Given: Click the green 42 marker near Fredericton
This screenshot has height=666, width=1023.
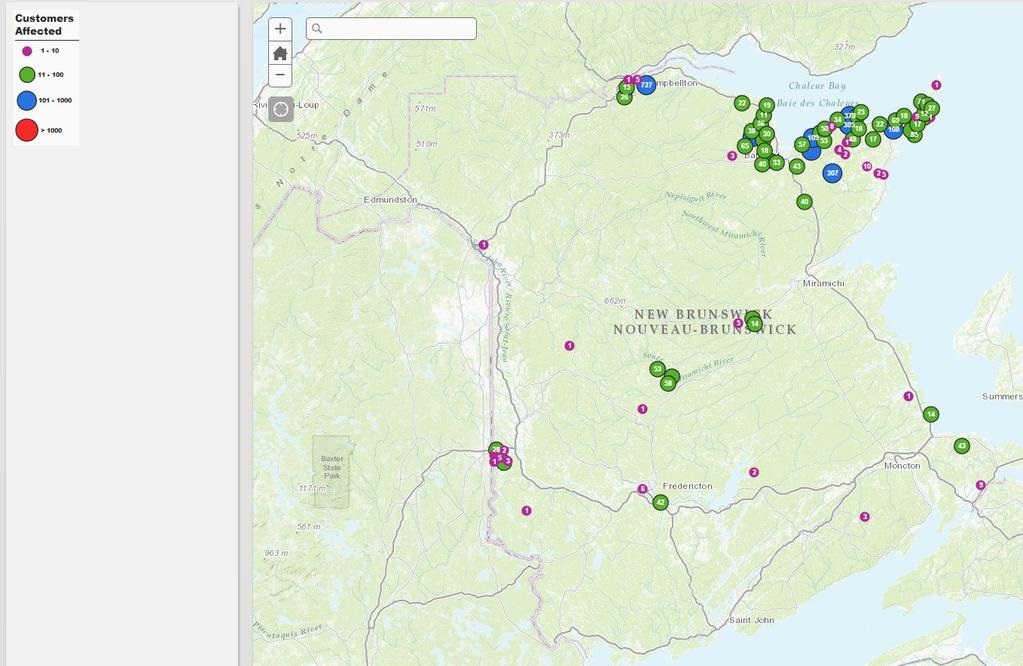Looking at the screenshot, I should [660, 502].
